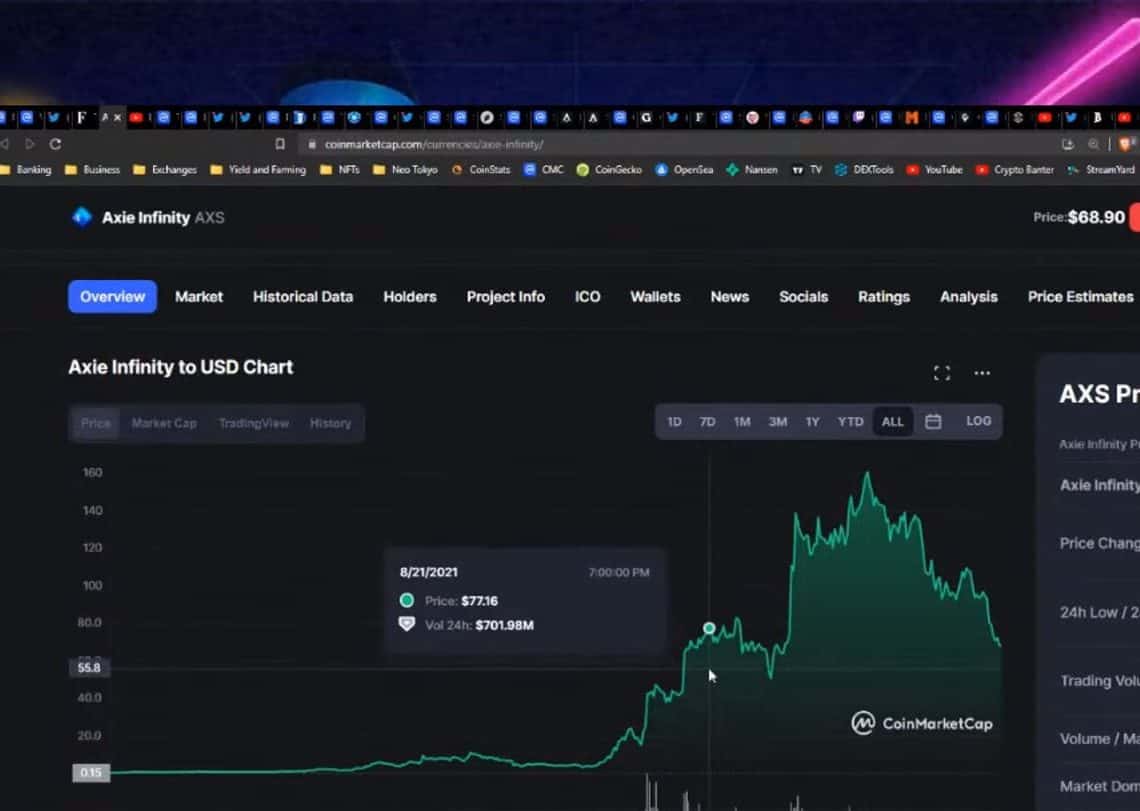The height and width of the screenshot is (811, 1140).
Task: Open the Nansen bookmark
Action: [x=752, y=169]
